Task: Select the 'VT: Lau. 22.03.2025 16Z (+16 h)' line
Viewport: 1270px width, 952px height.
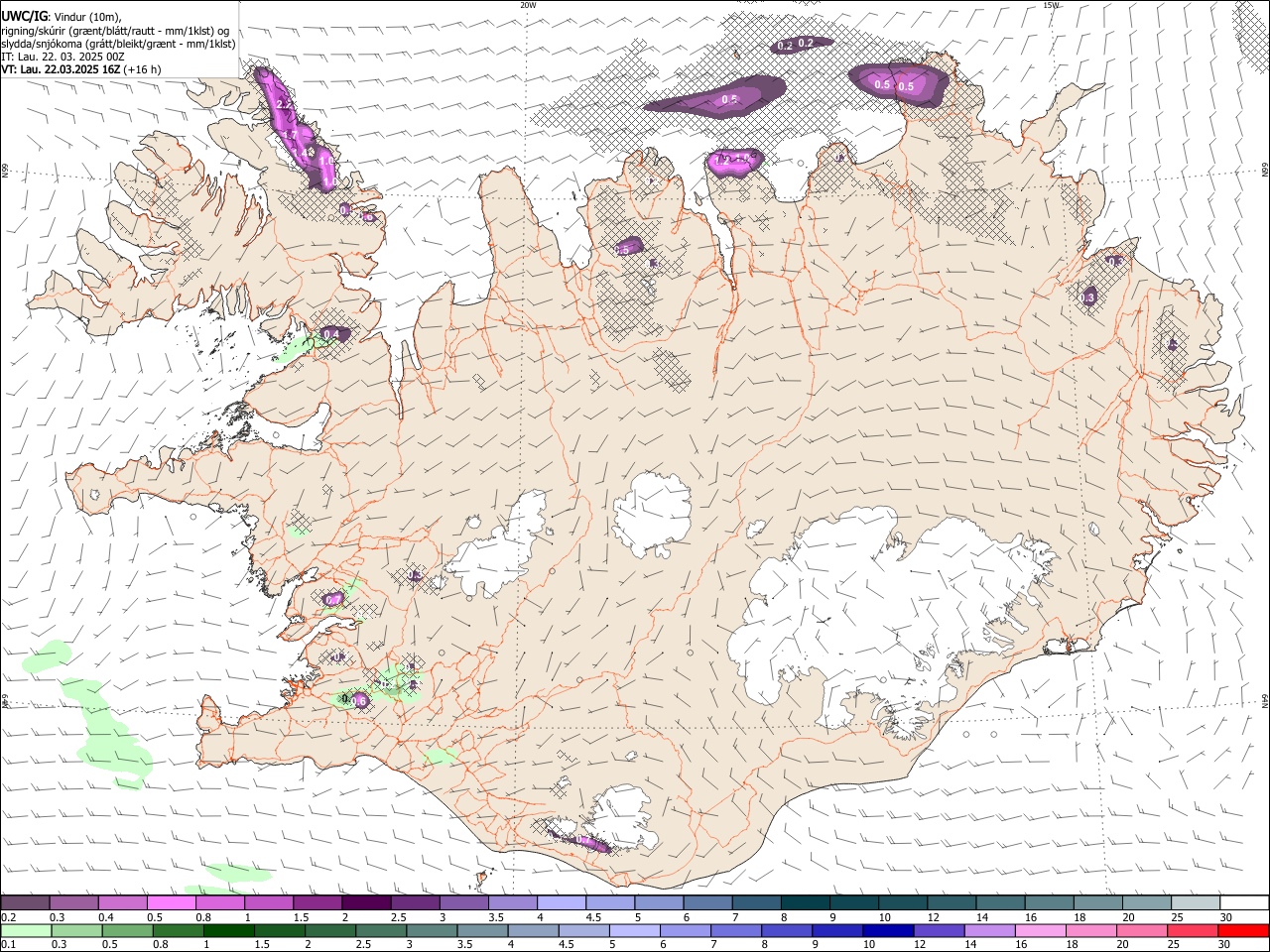Action: pos(81,69)
